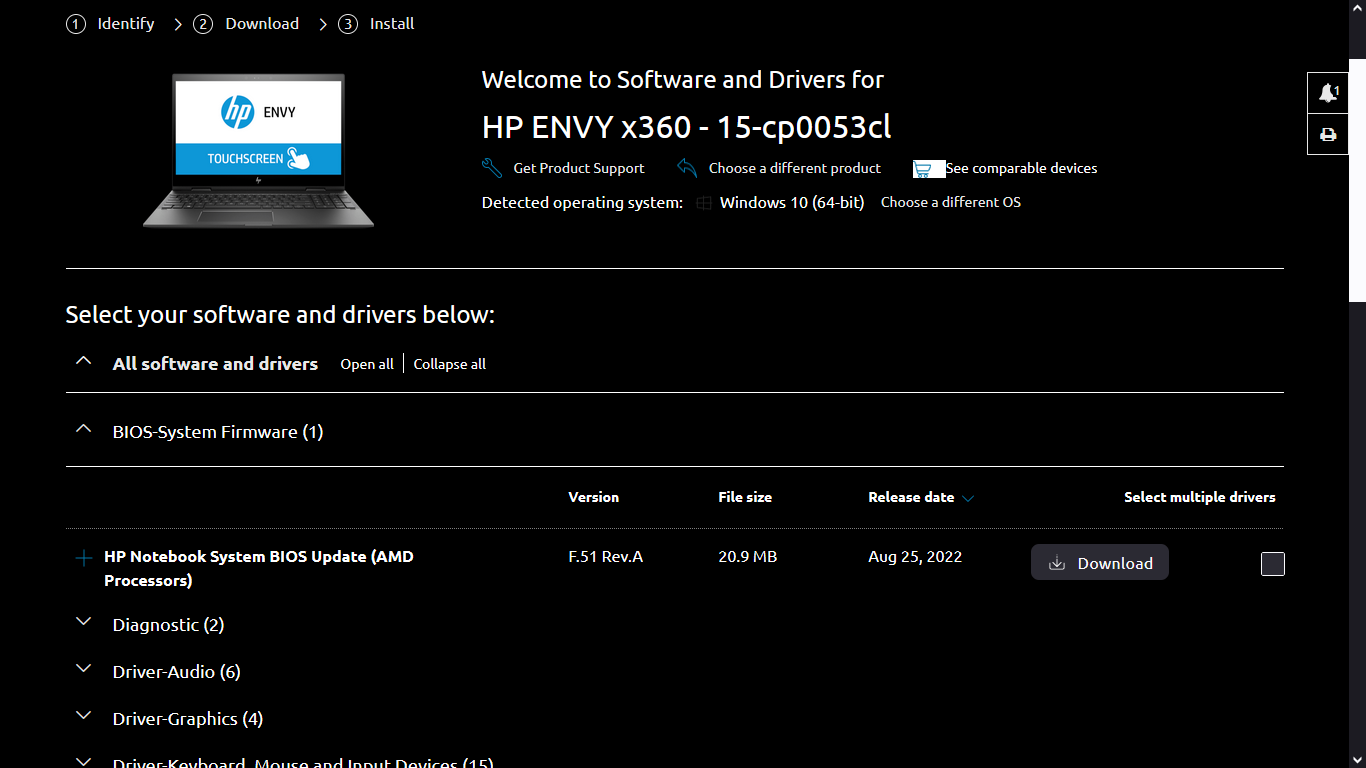Screen dimensions: 1366x768
Task: Toggle the Release date sort arrow
Action: (x=966, y=497)
